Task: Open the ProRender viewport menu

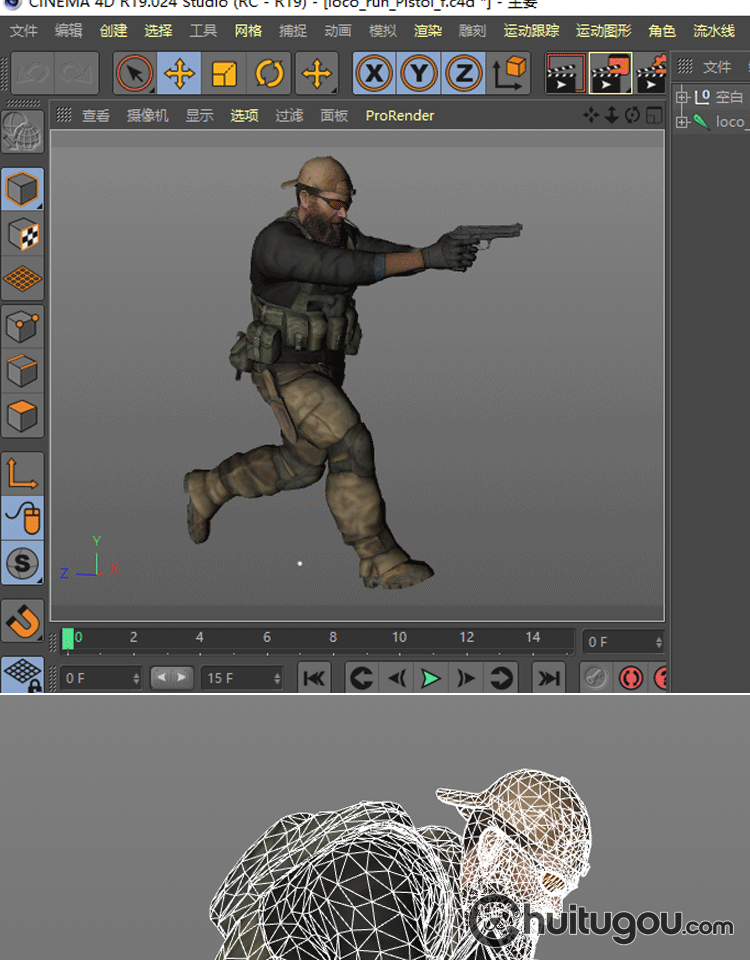Action: [399, 116]
